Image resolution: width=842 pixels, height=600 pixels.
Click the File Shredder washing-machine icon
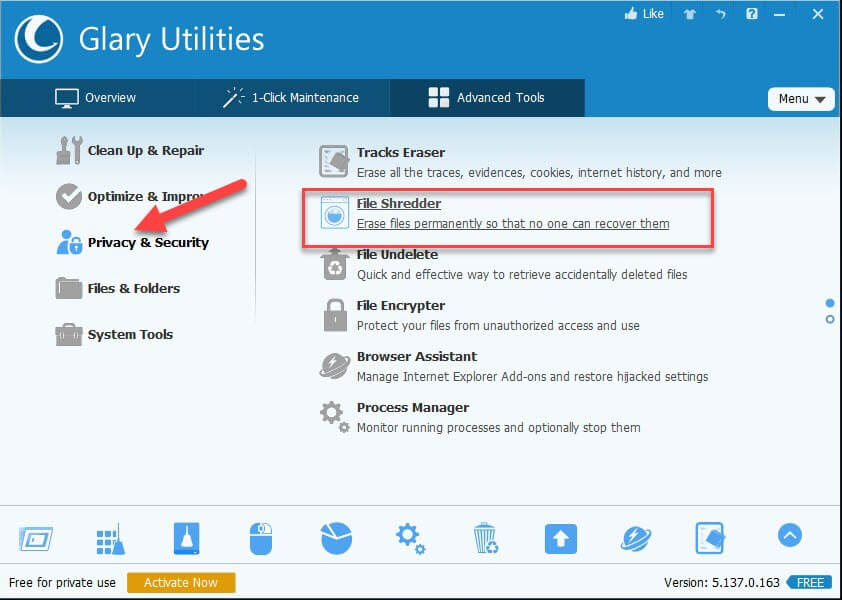[x=334, y=212]
